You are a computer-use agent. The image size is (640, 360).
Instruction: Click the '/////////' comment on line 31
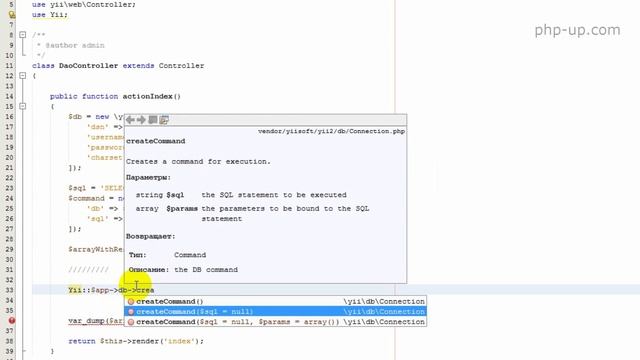[89, 270]
